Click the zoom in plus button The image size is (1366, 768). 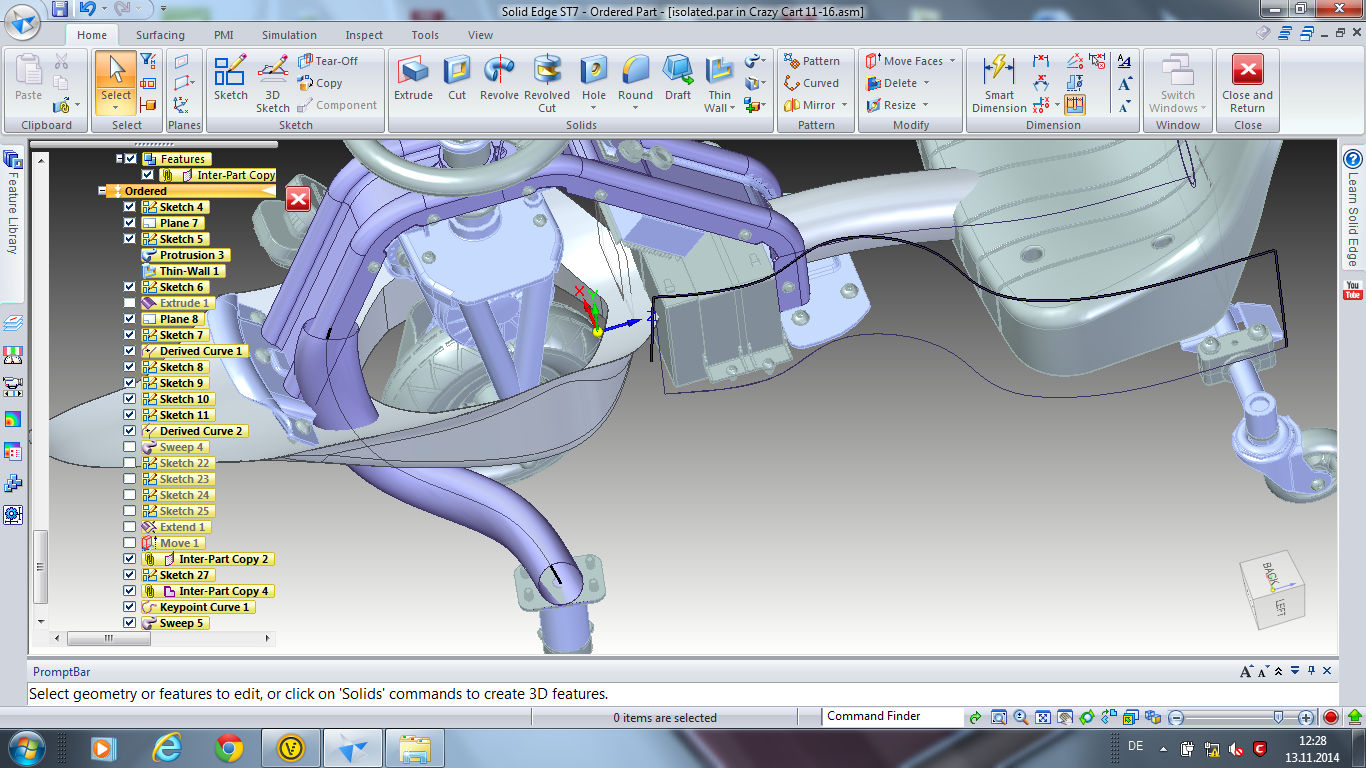(x=1306, y=717)
